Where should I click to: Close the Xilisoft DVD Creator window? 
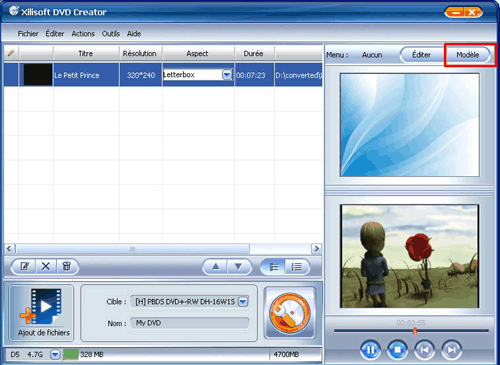pos(472,13)
